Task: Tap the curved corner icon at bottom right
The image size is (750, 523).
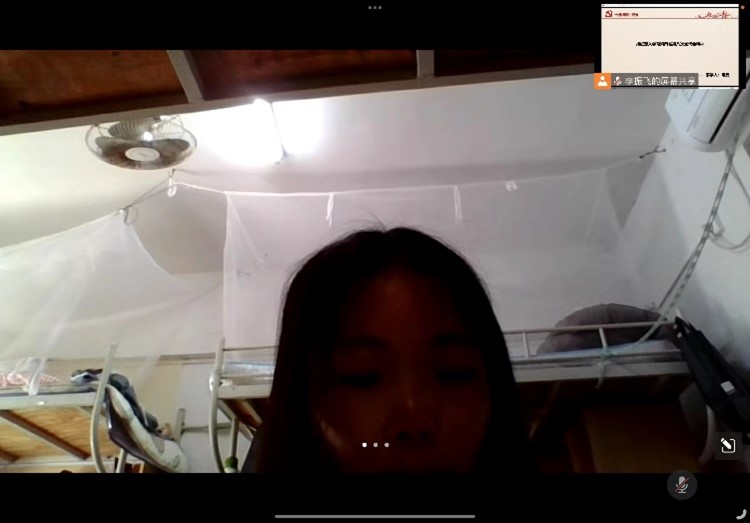Action: 741,514
